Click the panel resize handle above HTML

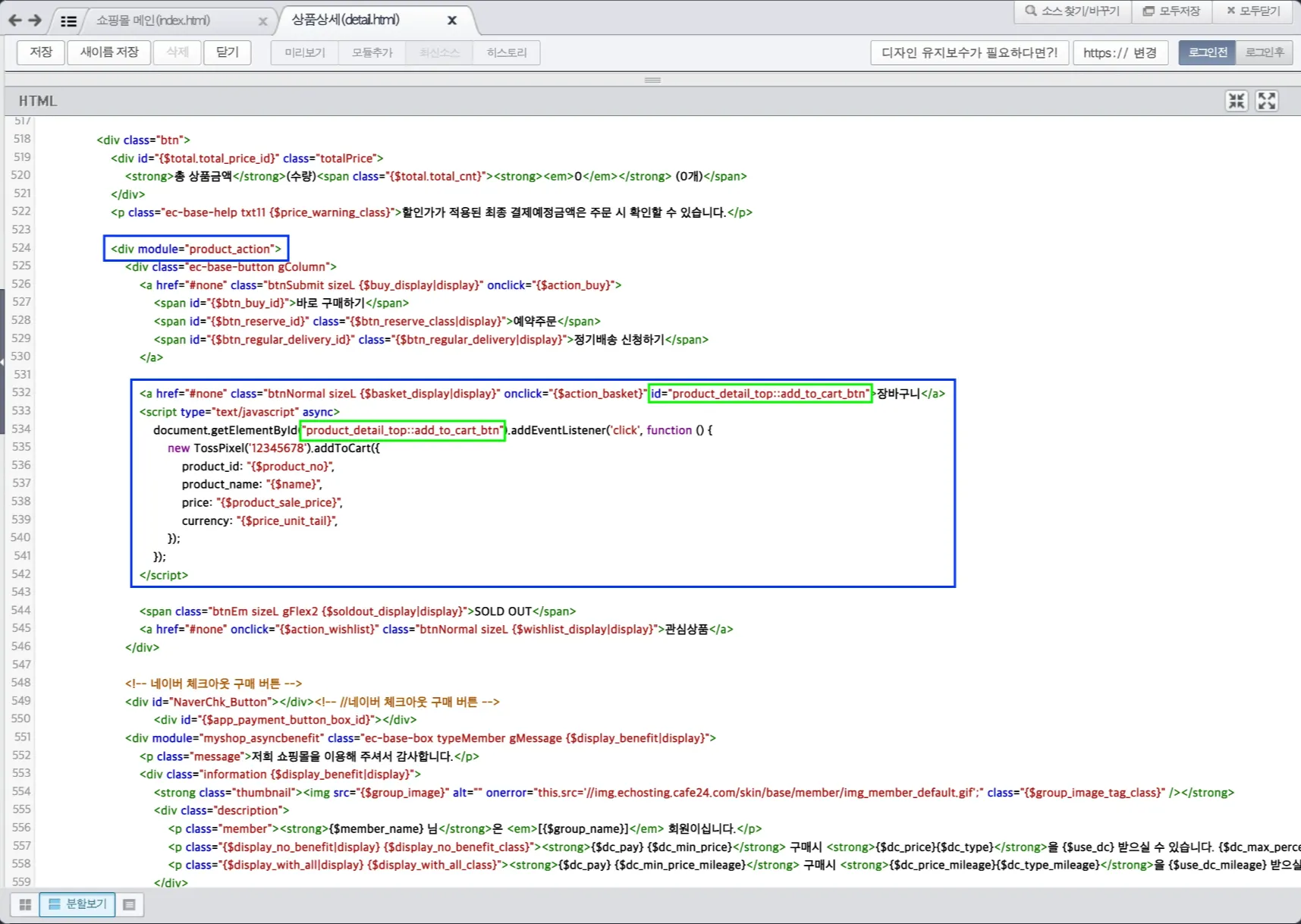(x=652, y=80)
